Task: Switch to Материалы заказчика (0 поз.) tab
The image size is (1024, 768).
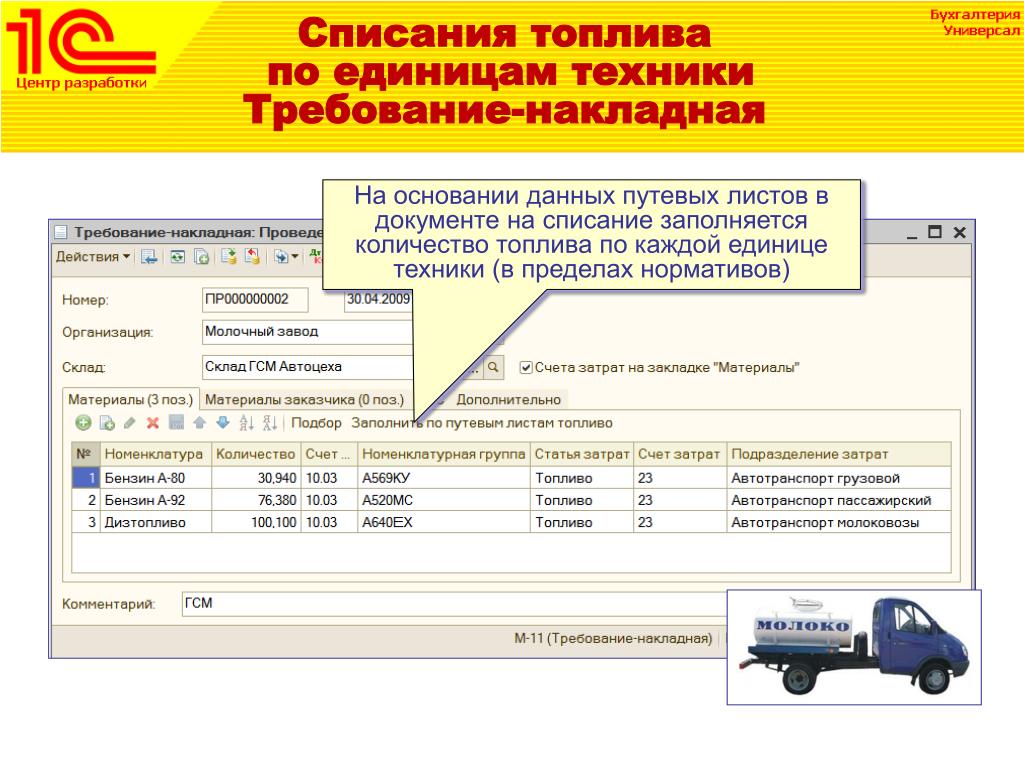Action: [304, 400]
